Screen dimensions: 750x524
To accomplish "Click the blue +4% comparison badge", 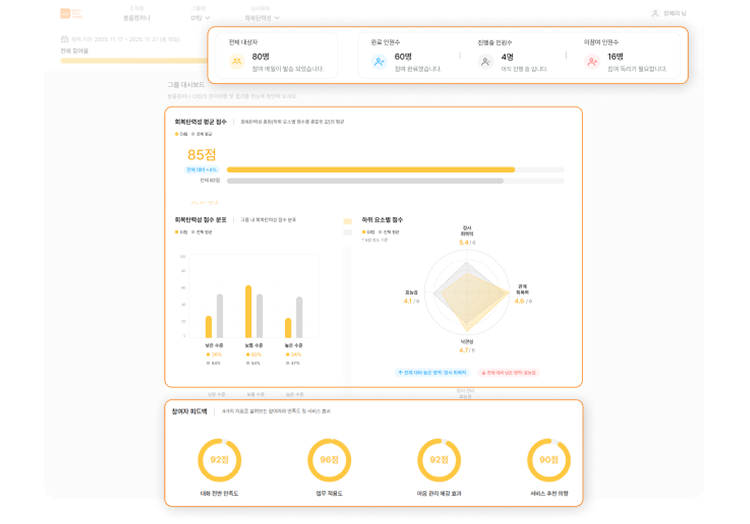I will [201, 169].
